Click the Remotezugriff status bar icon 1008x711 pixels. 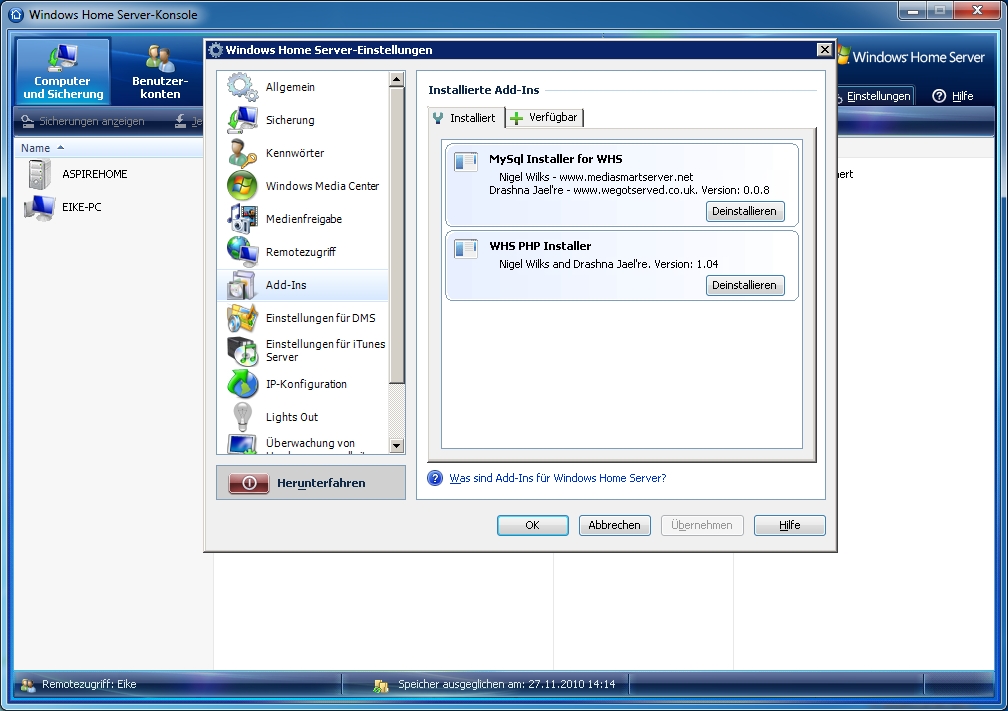pos(28,685)
